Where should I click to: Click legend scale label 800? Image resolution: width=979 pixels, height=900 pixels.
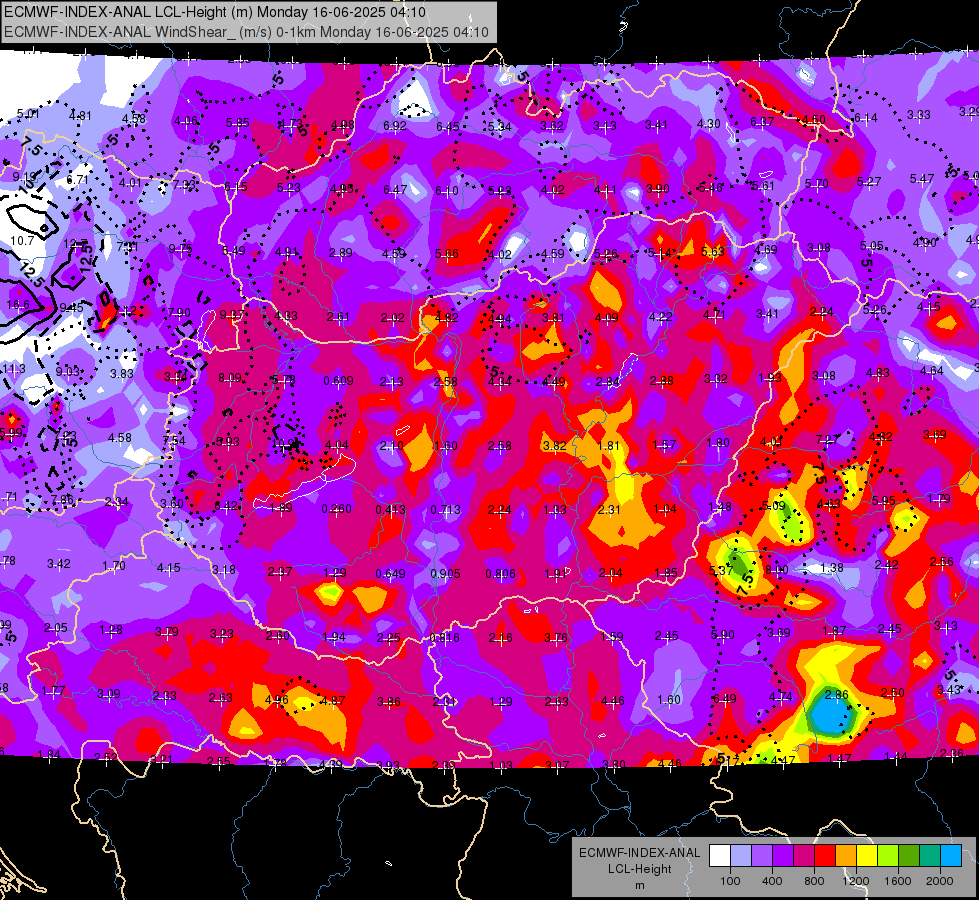814,881
